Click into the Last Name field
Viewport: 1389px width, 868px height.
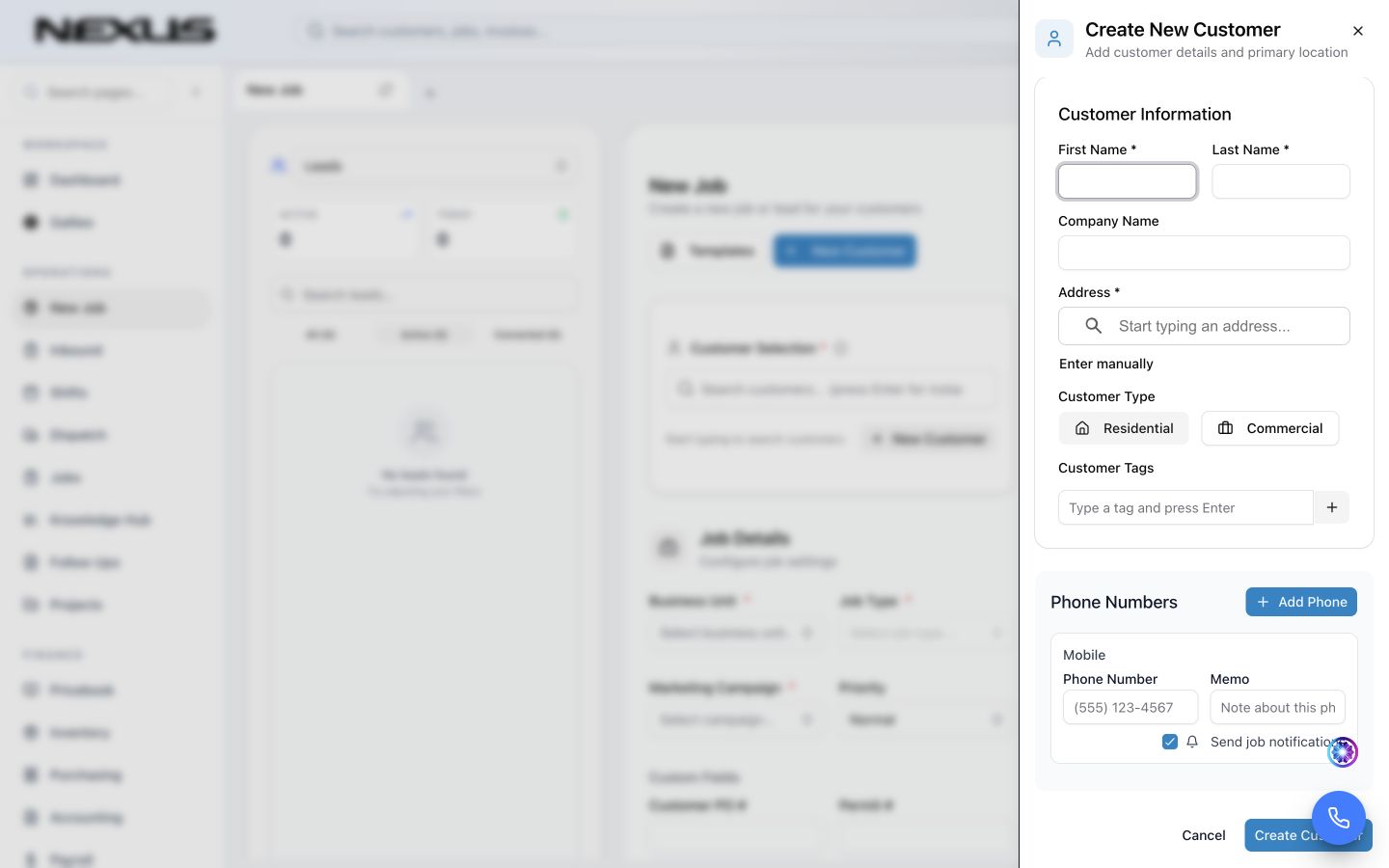[1280, 181]
